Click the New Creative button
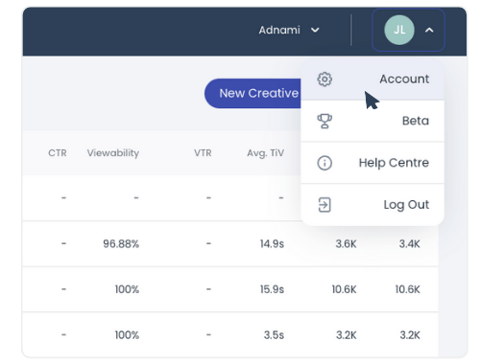Image resolution: width=480 pixels, height=364 pixels. click(x=253, y=93)
